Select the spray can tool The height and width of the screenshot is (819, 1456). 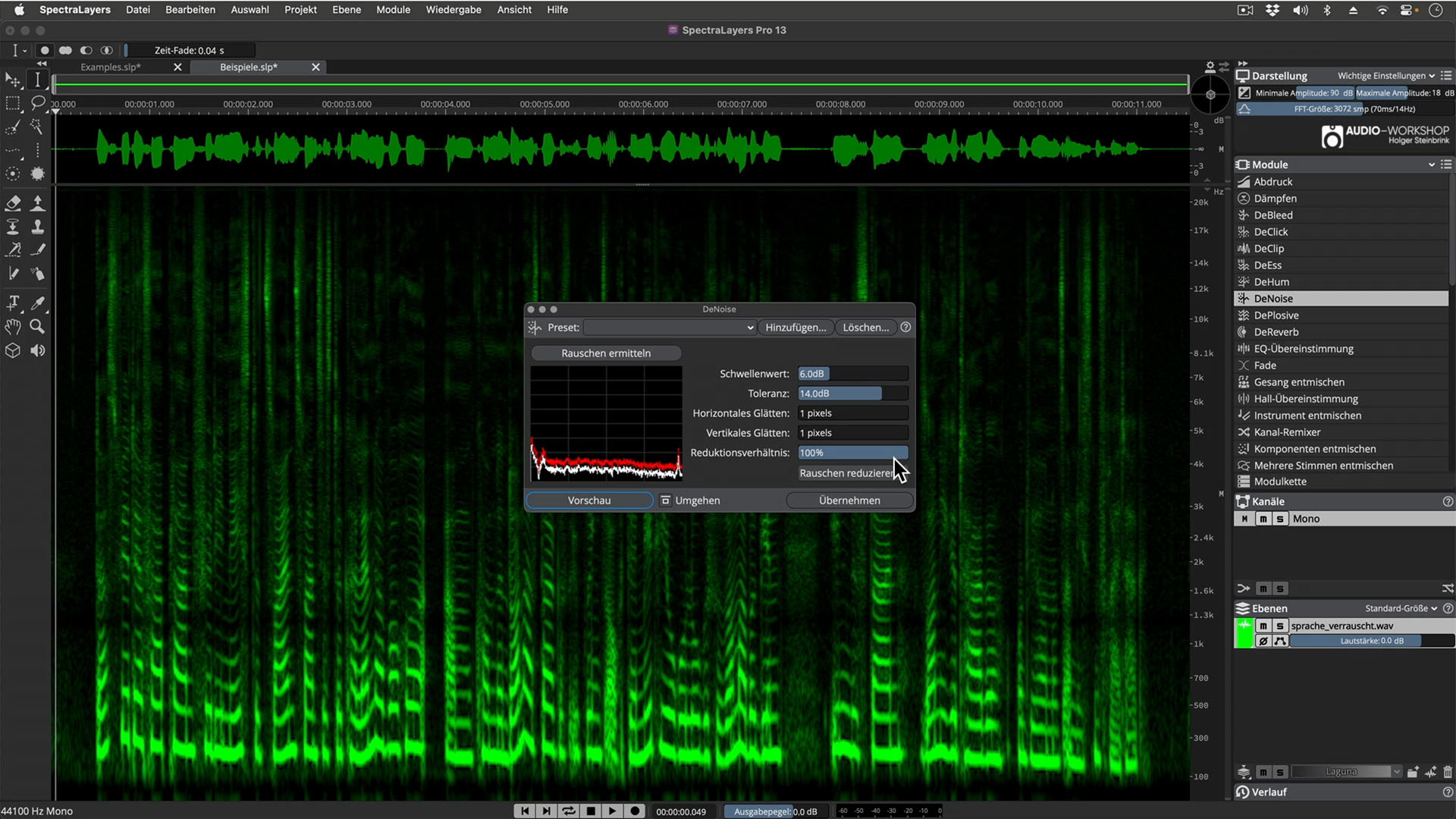37,274
